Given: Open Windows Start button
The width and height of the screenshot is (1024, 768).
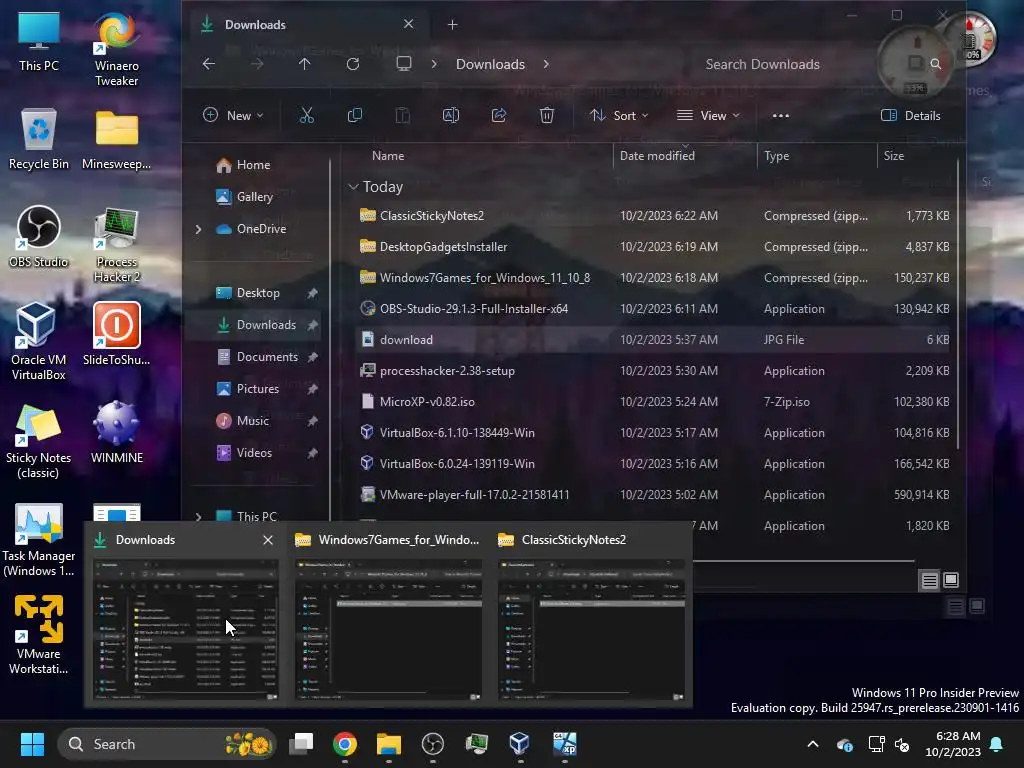Looking at the screenshot, I should click(32, 744).
